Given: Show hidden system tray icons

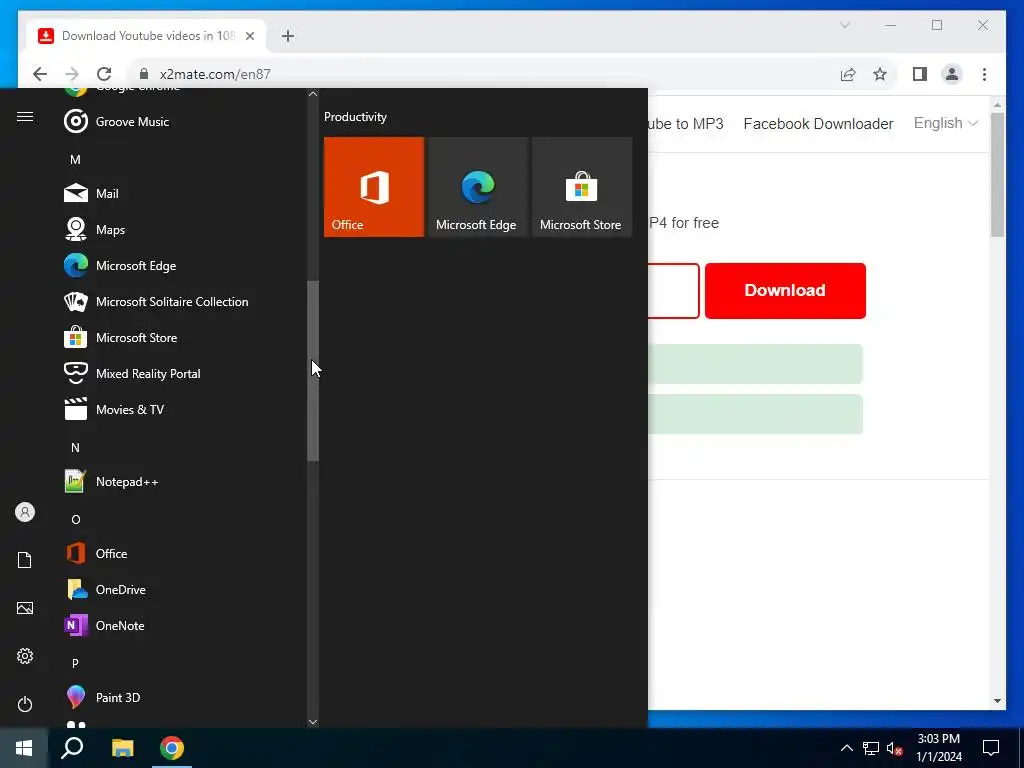Looking at the screenshot, I should pyautogui.click(x=846, y=748).
